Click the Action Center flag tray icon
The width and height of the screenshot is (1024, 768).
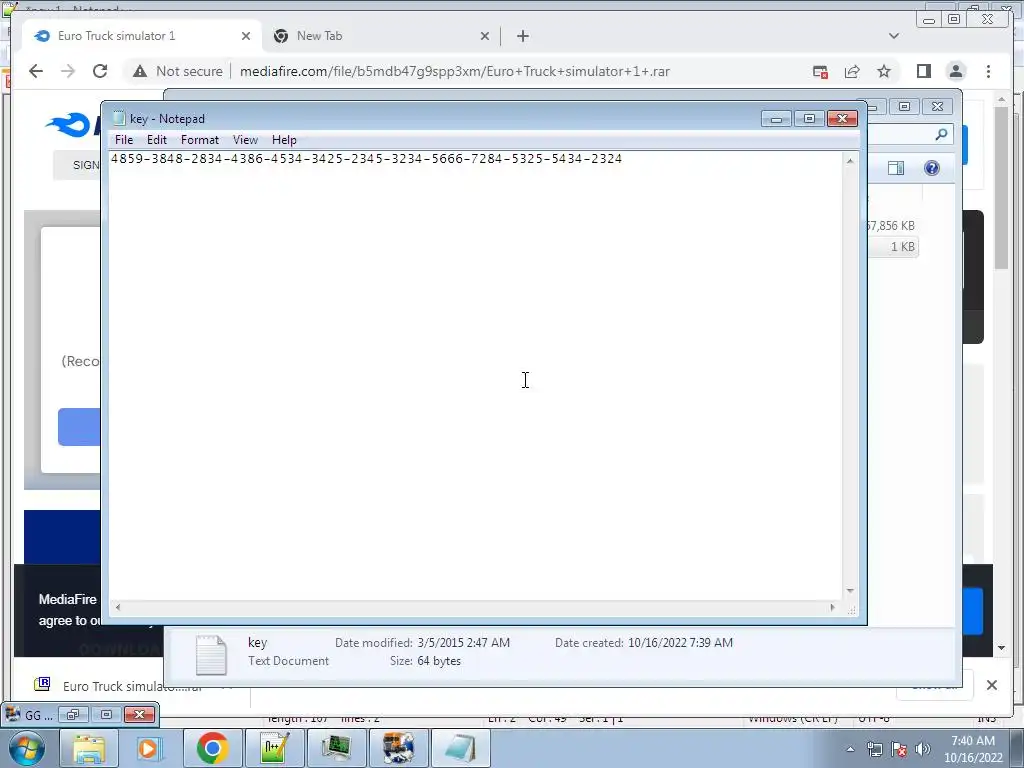click(899, 749)
